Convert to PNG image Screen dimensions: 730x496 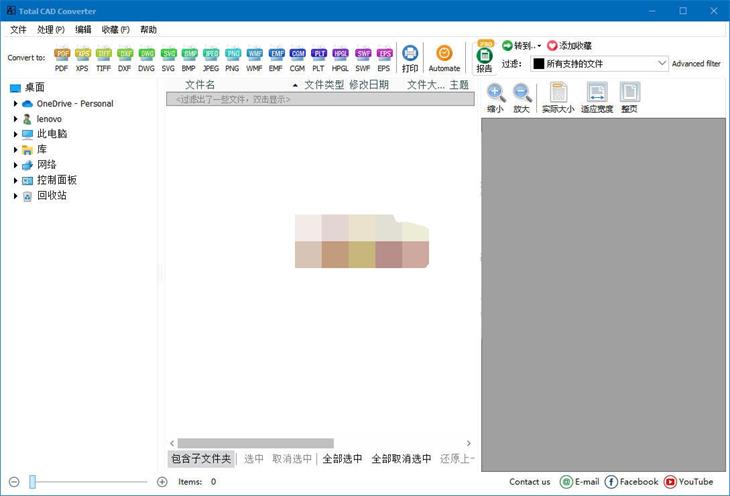[232, 60]
